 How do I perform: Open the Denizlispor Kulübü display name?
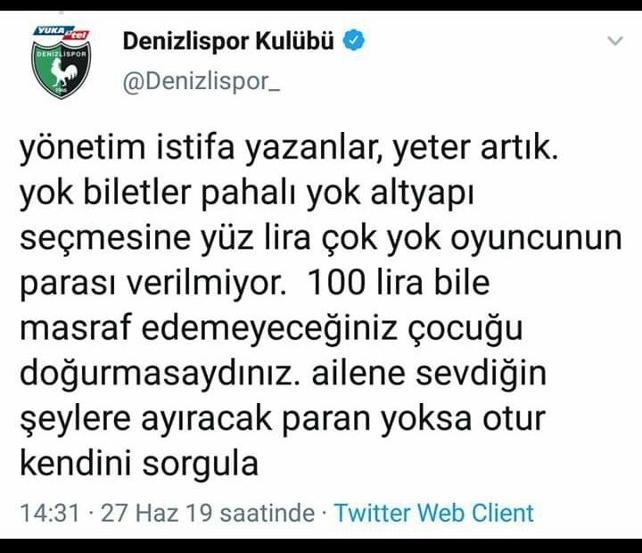point(228,41)
